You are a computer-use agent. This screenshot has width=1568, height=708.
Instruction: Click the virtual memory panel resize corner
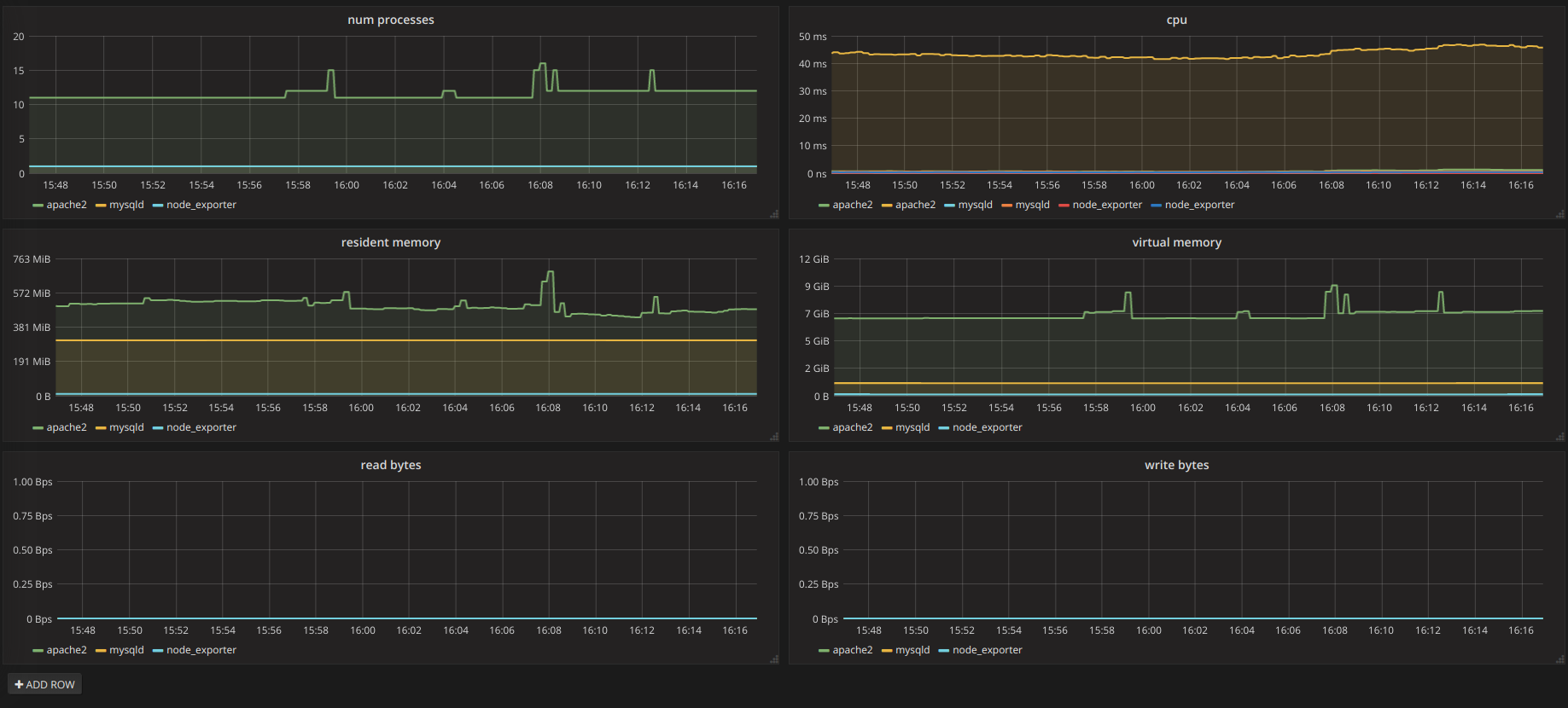[x=1559, y=437]
